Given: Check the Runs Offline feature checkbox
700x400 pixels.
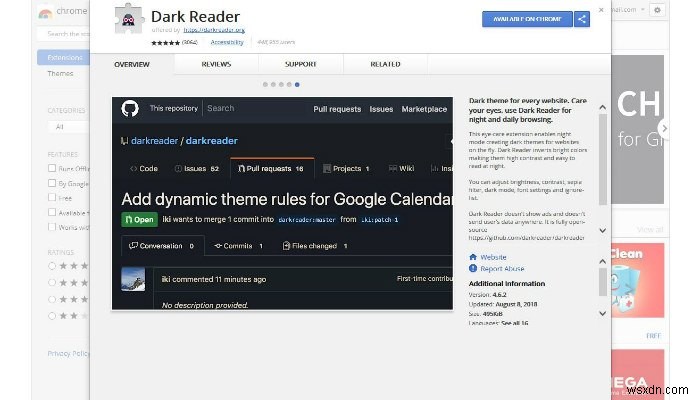Looking at the screenshot, I should pos(52,168).
